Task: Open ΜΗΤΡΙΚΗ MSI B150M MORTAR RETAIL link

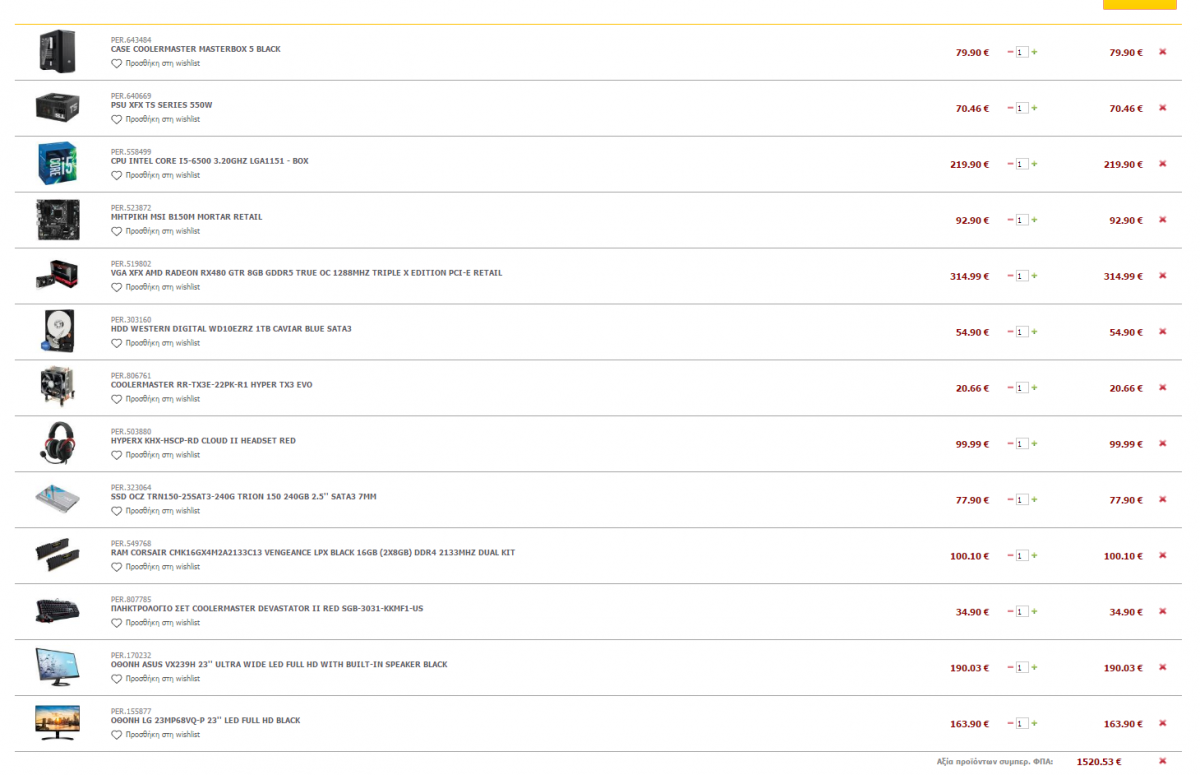Action: [187, 217]
